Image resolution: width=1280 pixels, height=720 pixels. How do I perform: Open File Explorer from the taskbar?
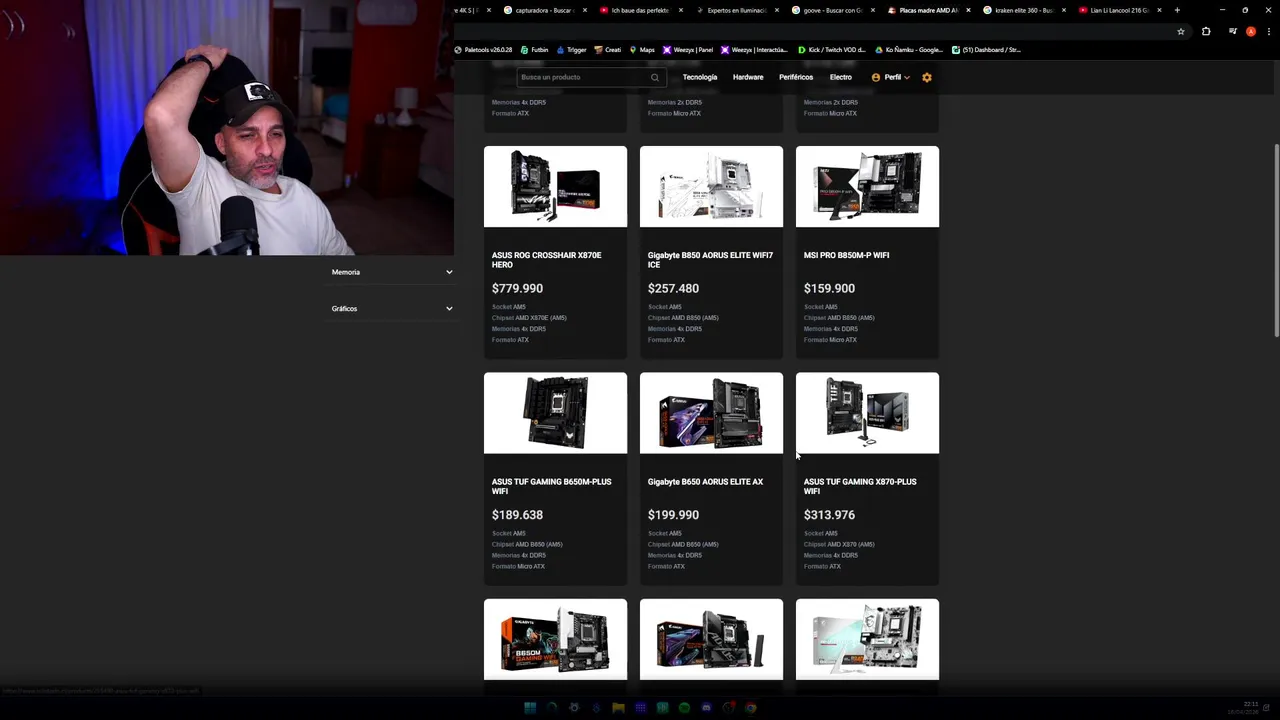tap(618, 707)
